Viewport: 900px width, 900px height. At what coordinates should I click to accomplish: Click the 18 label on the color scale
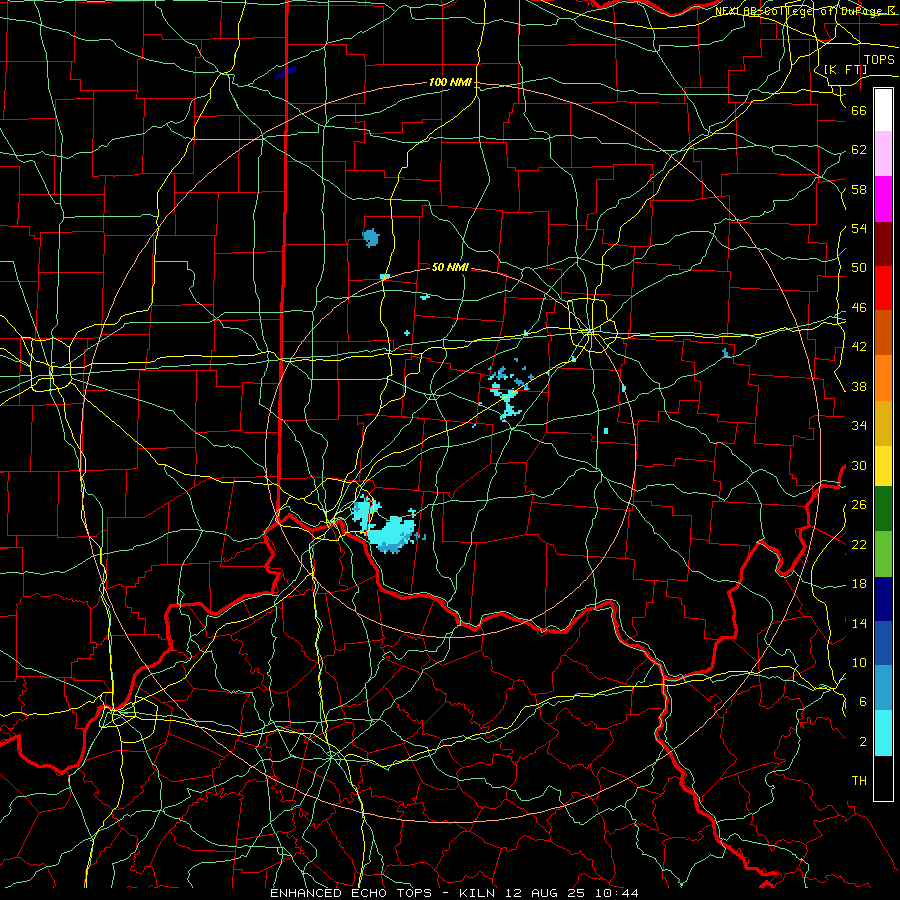859,584
